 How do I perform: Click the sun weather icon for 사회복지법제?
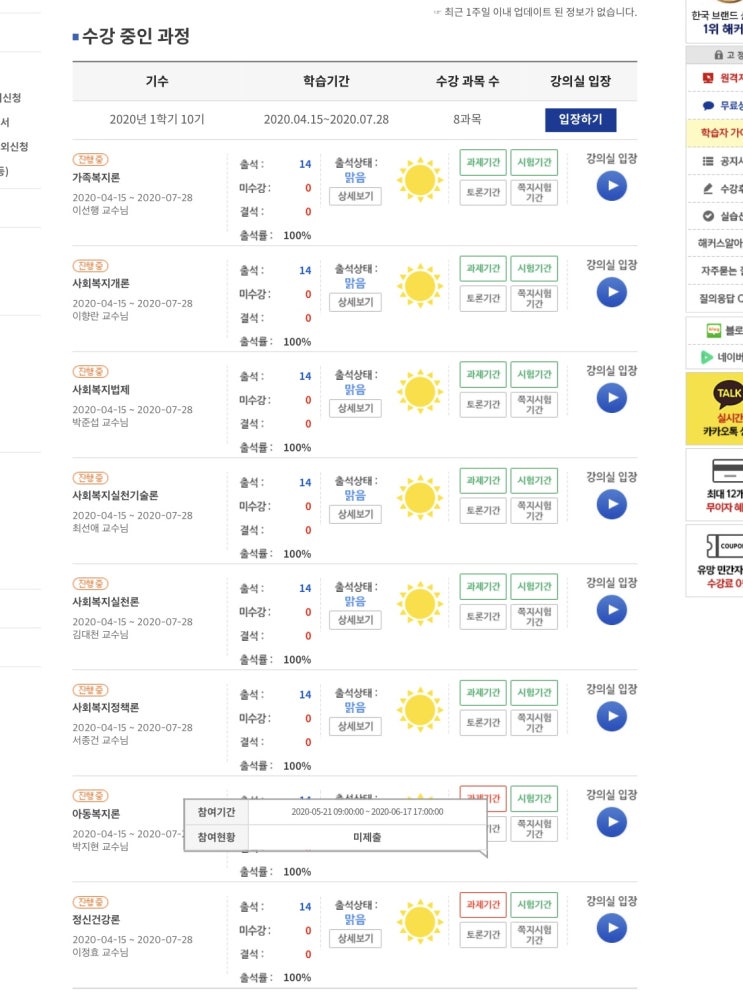[x=420, y=392]
